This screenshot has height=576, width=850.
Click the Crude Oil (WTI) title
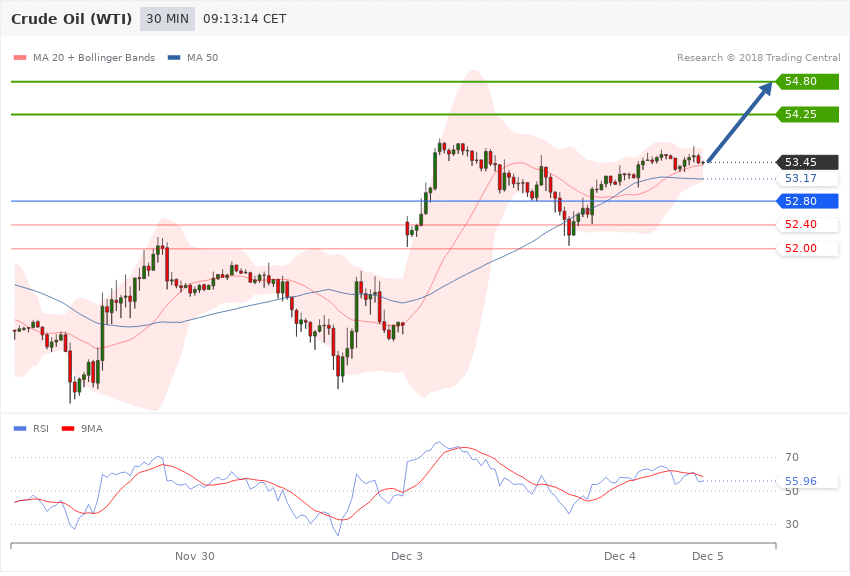pyautogui.click(x=72, y=19)
